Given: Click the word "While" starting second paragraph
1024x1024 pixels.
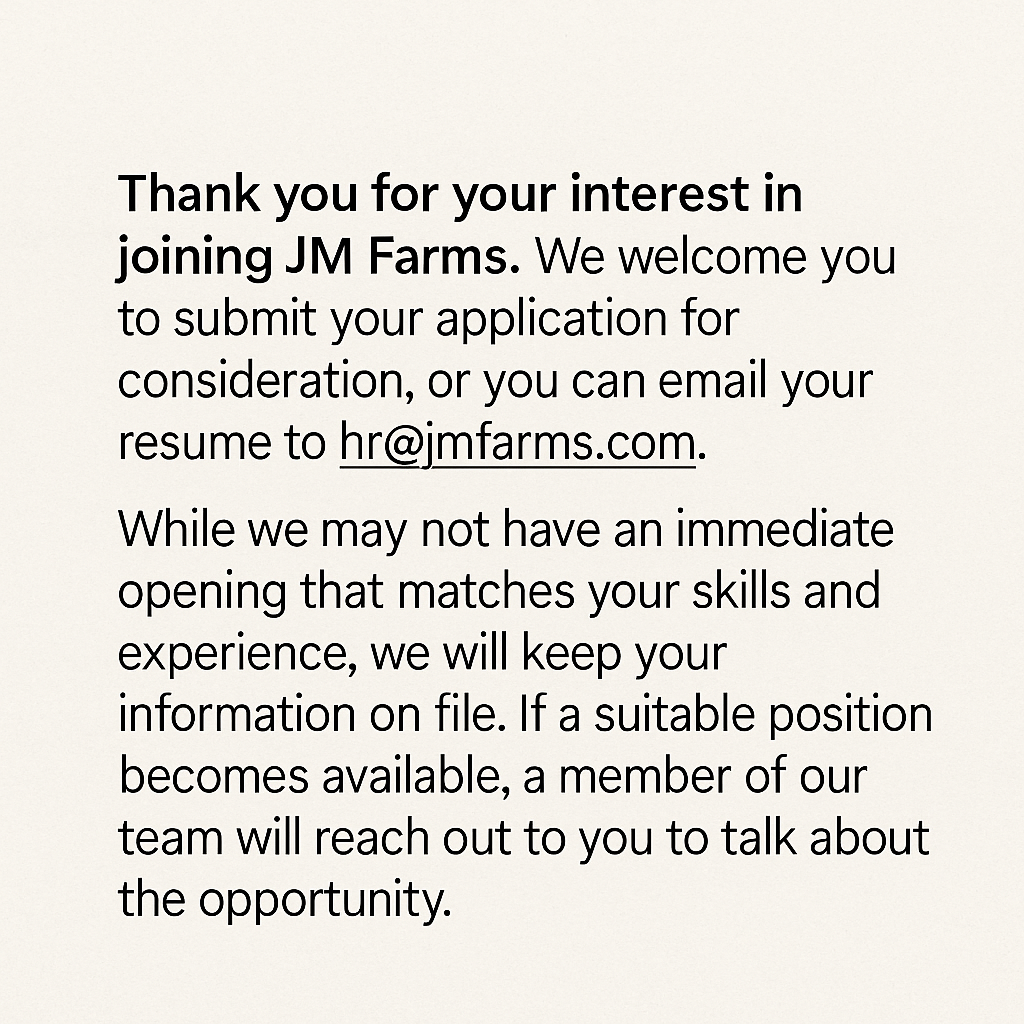Looking at the screenshot, I should pos(176,528).
